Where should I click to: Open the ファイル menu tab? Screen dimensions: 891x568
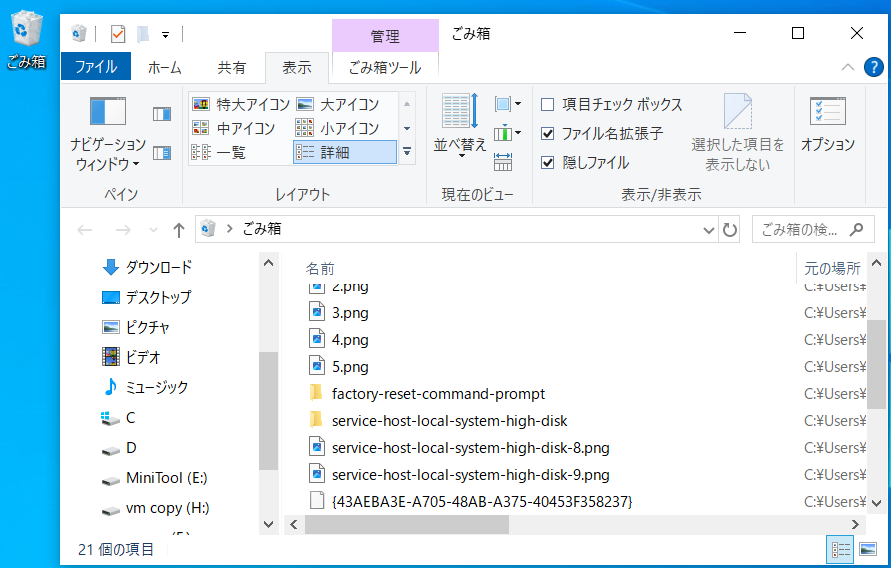96,67
